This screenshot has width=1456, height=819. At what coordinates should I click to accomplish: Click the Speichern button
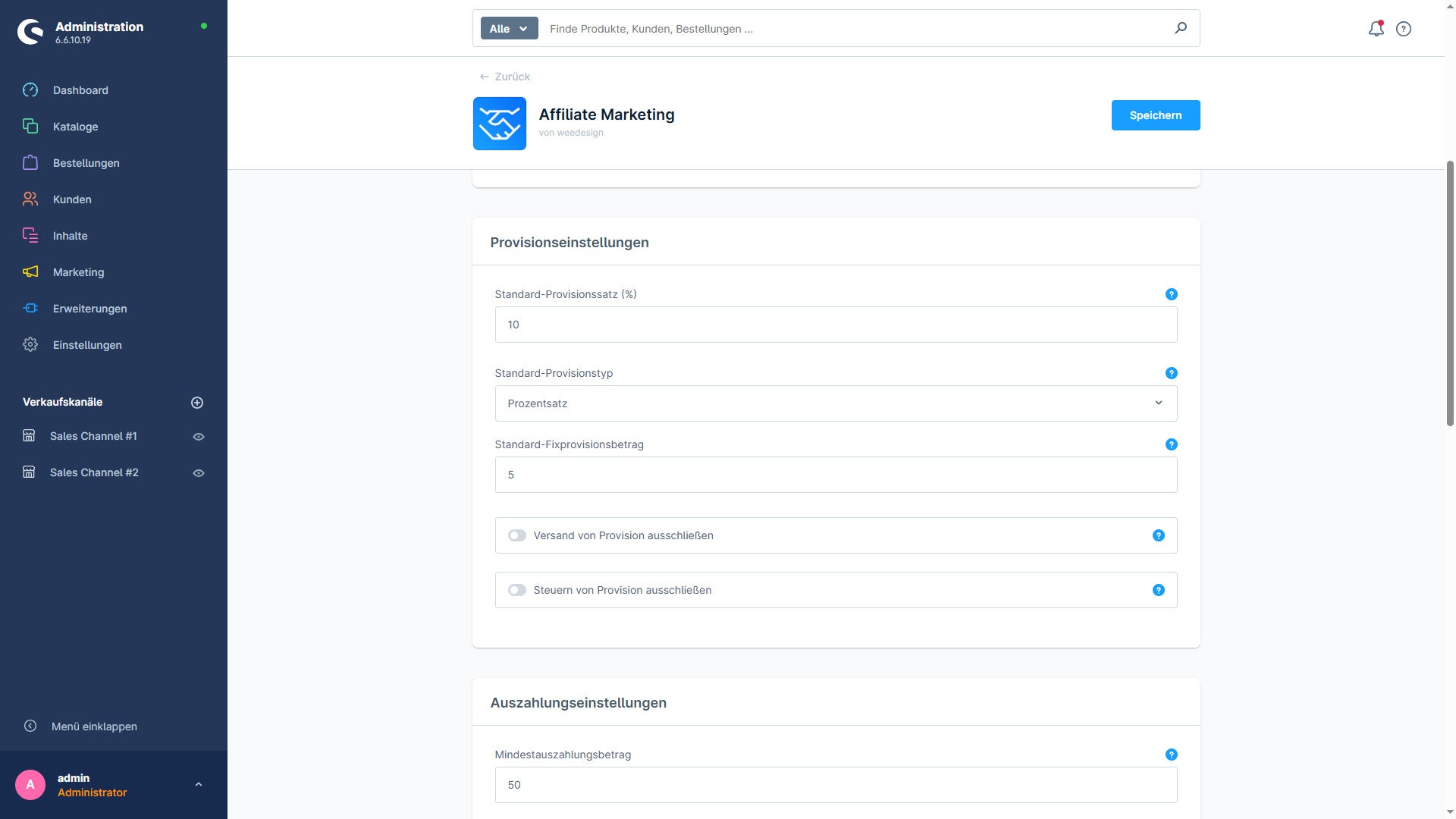(x=1156, y=115)
